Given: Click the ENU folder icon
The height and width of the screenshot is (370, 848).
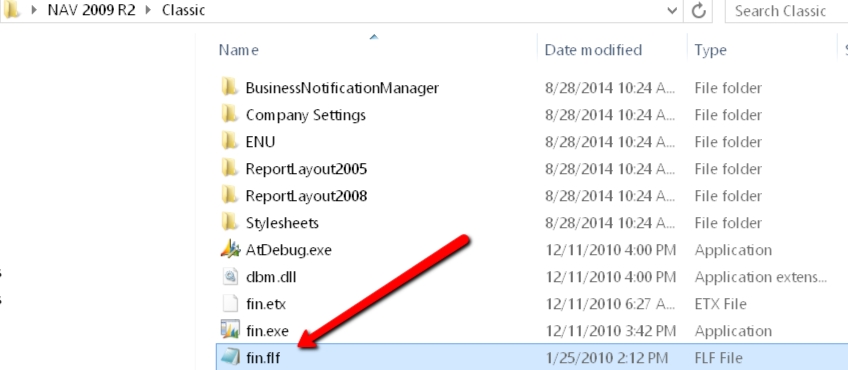Looking at the screenshot, I should (x=229, y=141).
